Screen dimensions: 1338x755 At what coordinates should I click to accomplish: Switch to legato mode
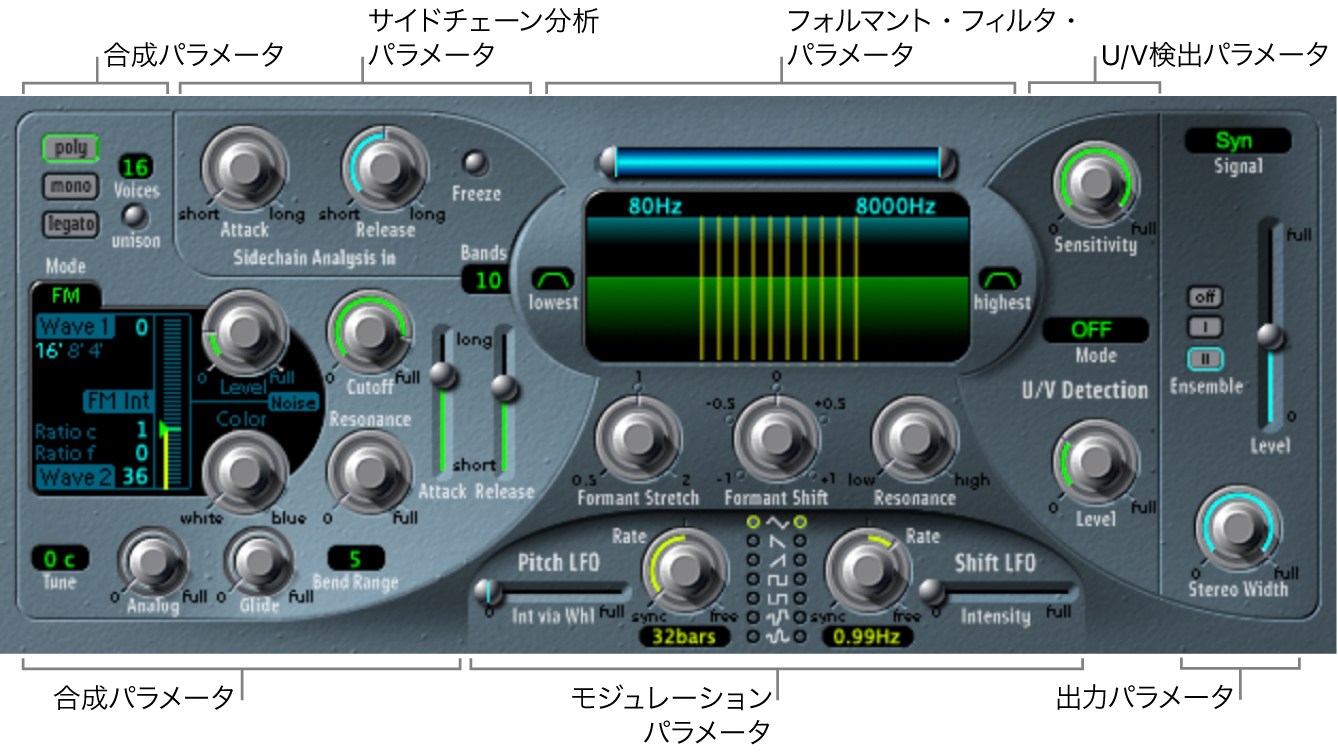coord(70,224)
